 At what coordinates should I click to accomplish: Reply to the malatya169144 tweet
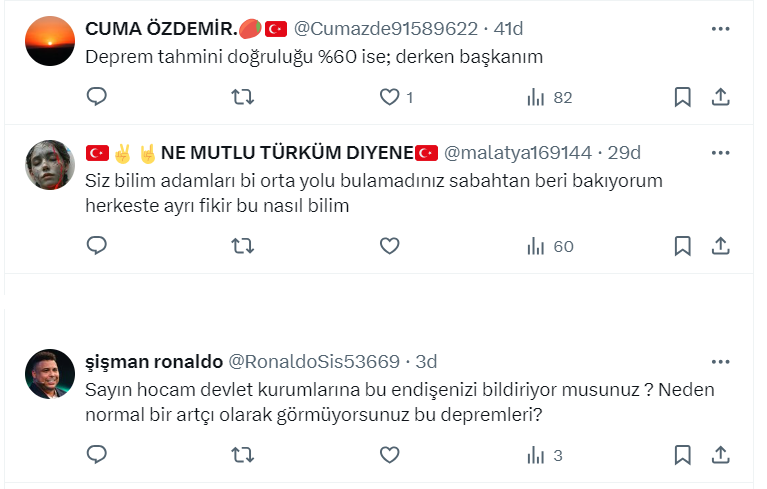tap(97, 246)
